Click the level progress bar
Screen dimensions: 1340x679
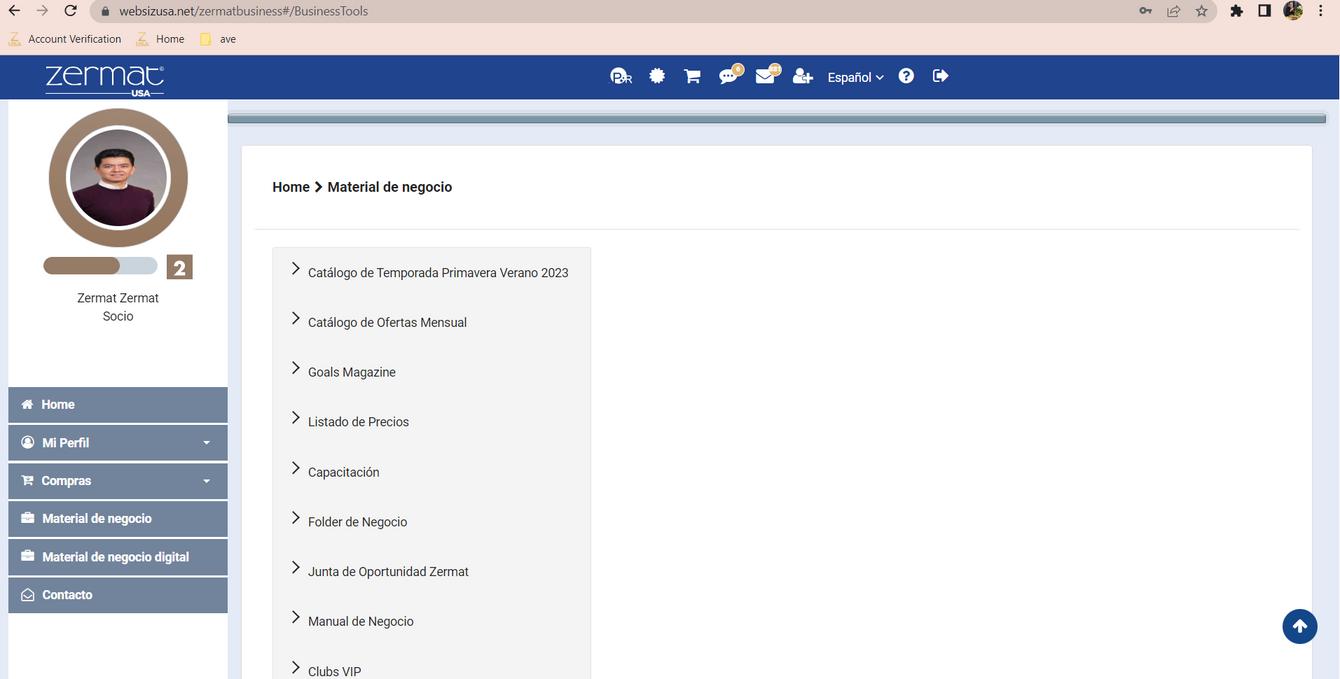(100, 266)
